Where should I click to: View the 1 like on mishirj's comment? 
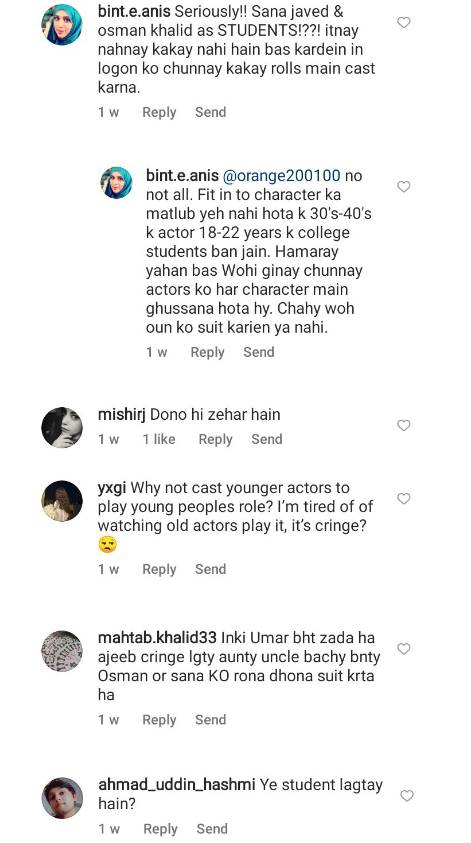coord(159,439)
